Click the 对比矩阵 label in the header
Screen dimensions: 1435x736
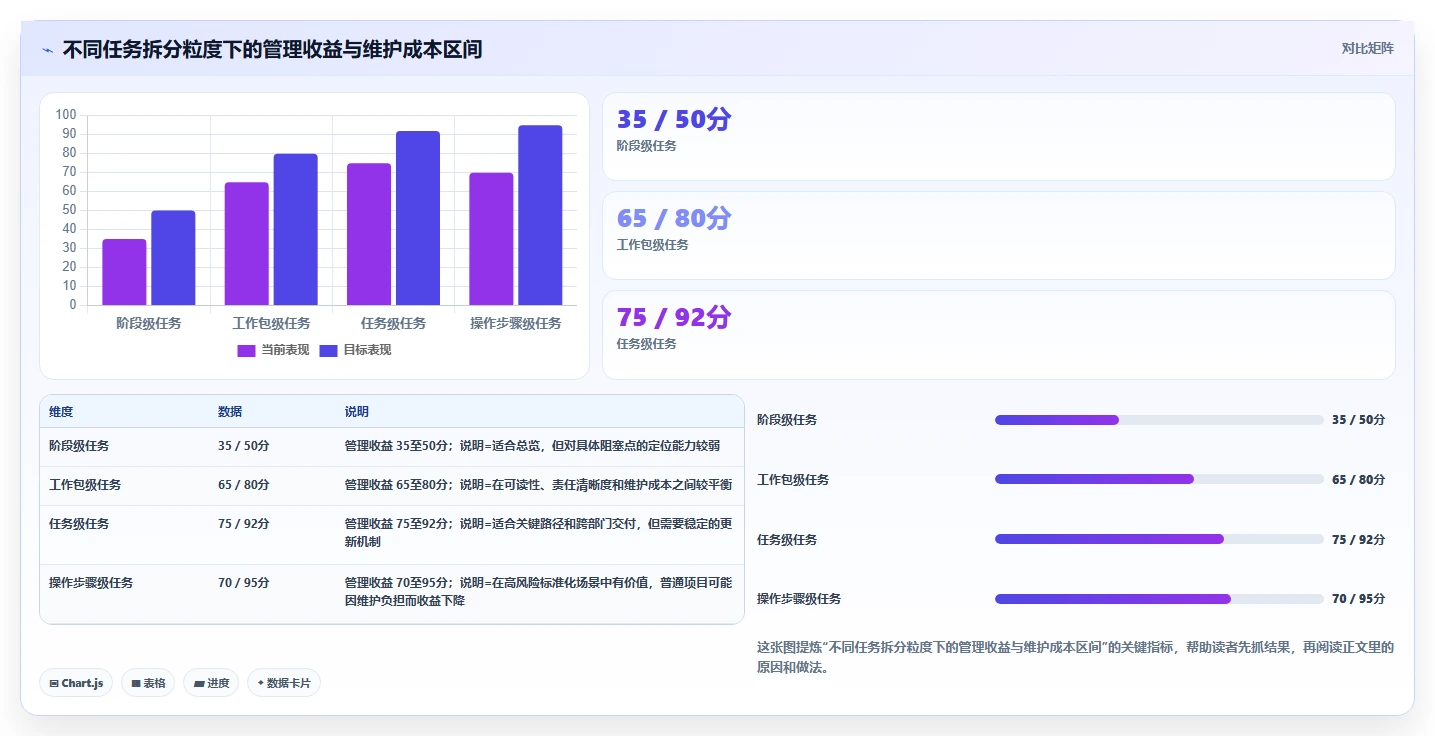tap(1367, 48)
